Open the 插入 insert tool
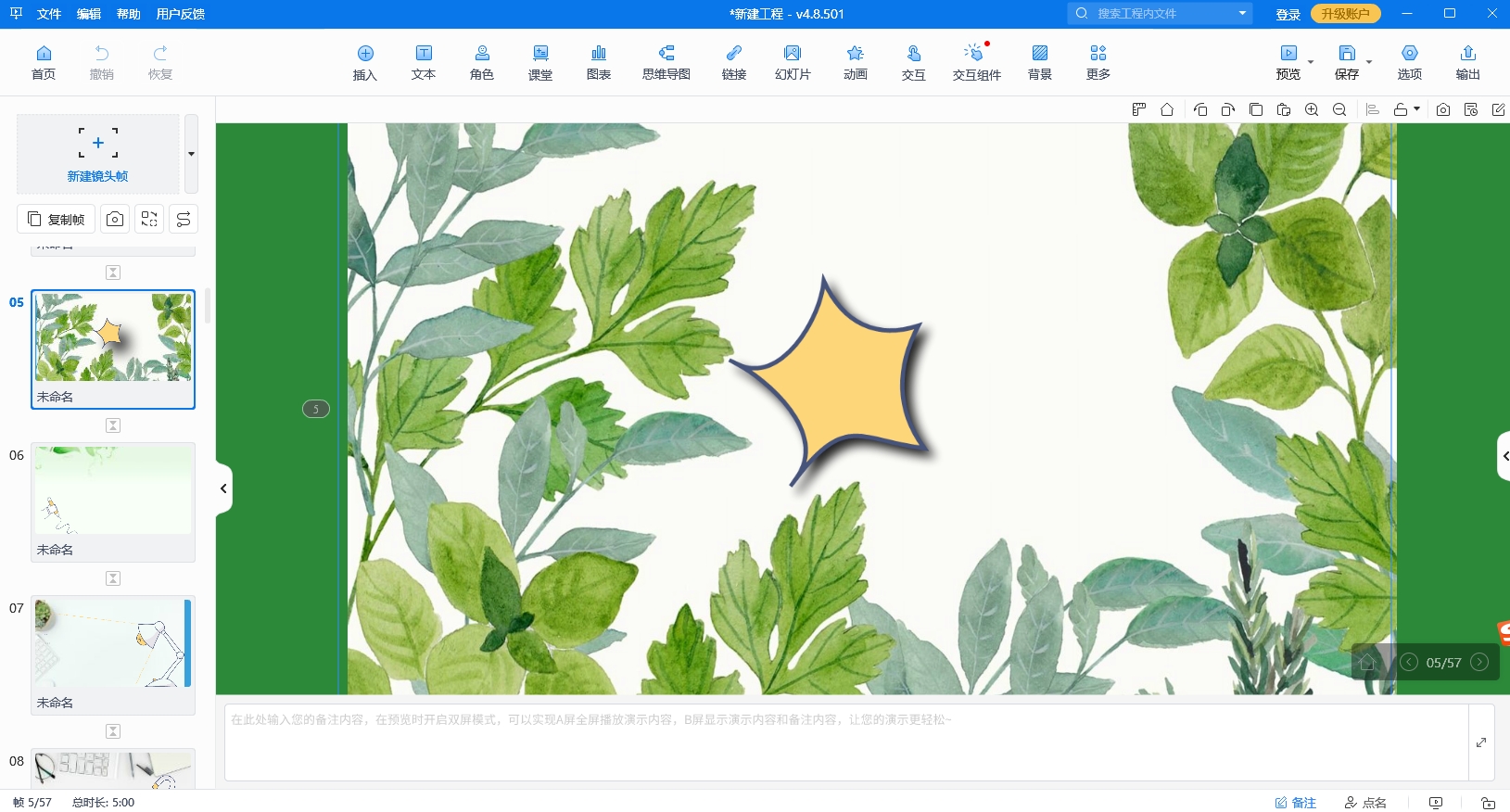1510x812 pixels. pos(365,62)
